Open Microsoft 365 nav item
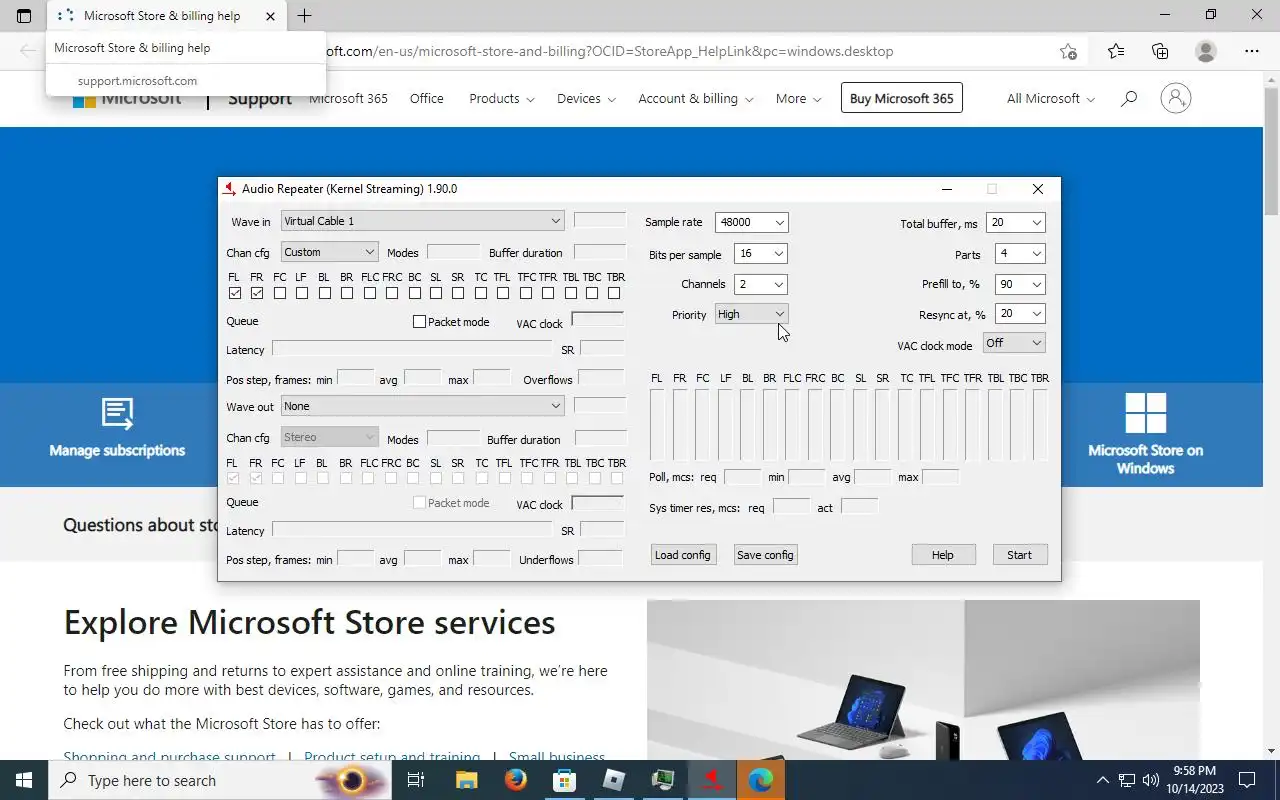This screenshot has height=800, width=1280. coord(348,98)
